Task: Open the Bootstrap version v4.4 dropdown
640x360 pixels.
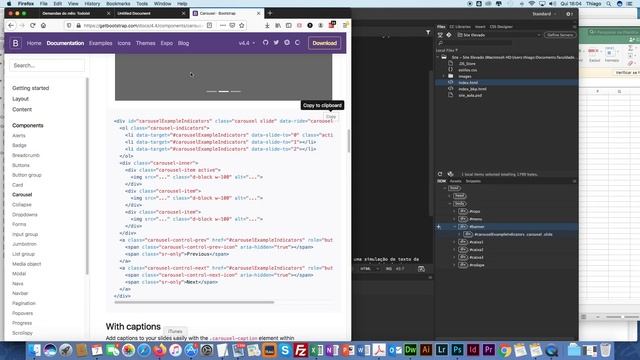Action: click(247, 43)
